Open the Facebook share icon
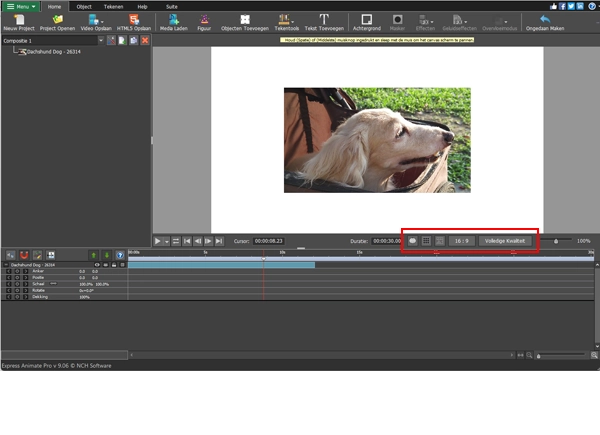 coord(562,6)
